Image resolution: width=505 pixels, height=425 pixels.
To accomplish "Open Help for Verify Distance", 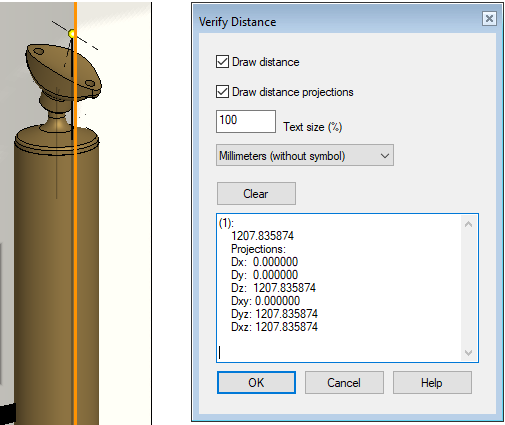I will tap(432, 382).
